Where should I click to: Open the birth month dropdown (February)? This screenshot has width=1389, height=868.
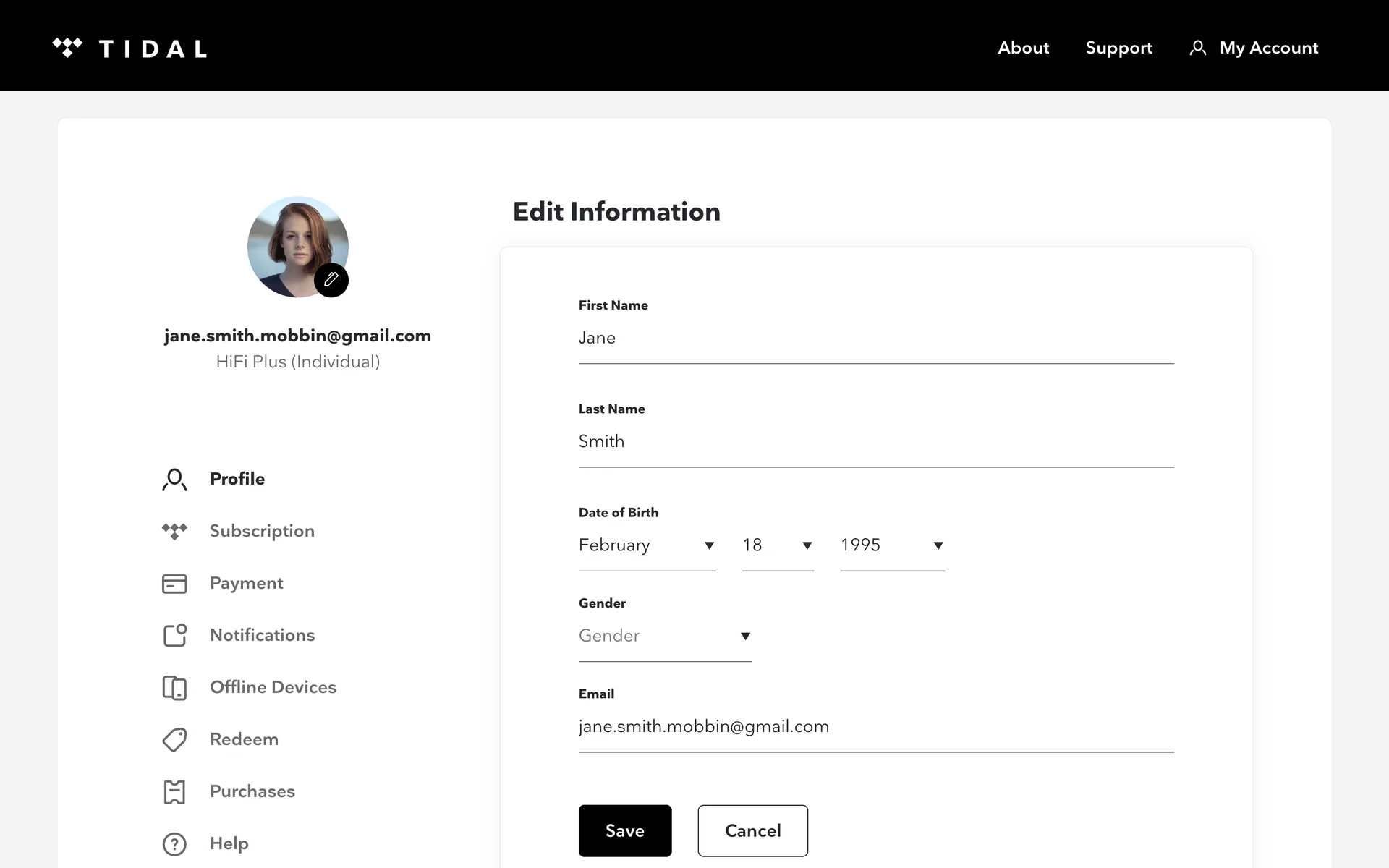tap(647, 545)
